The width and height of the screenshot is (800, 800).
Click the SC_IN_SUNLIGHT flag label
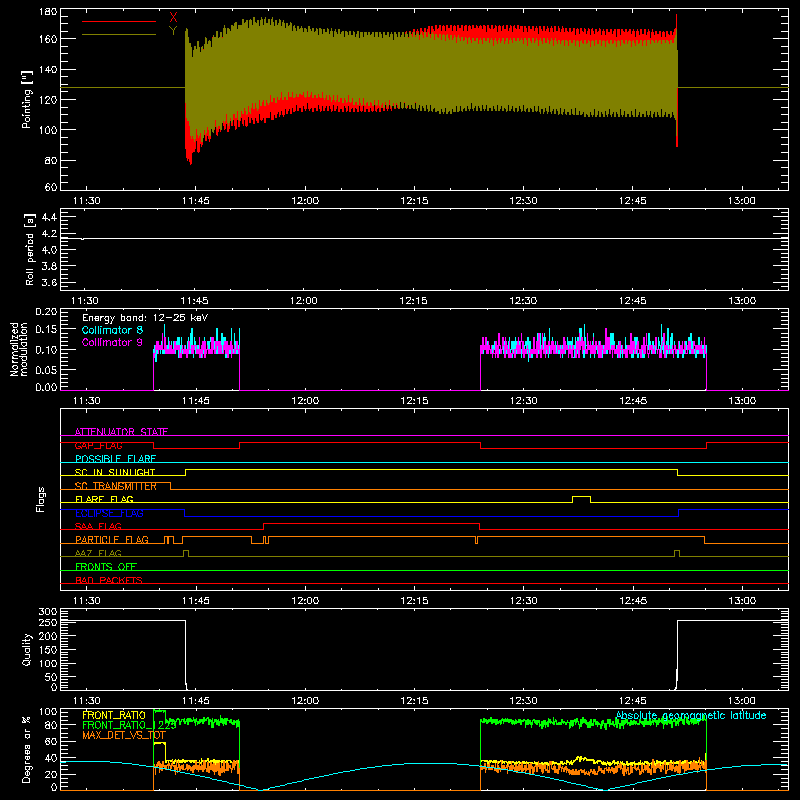[115, 472]
